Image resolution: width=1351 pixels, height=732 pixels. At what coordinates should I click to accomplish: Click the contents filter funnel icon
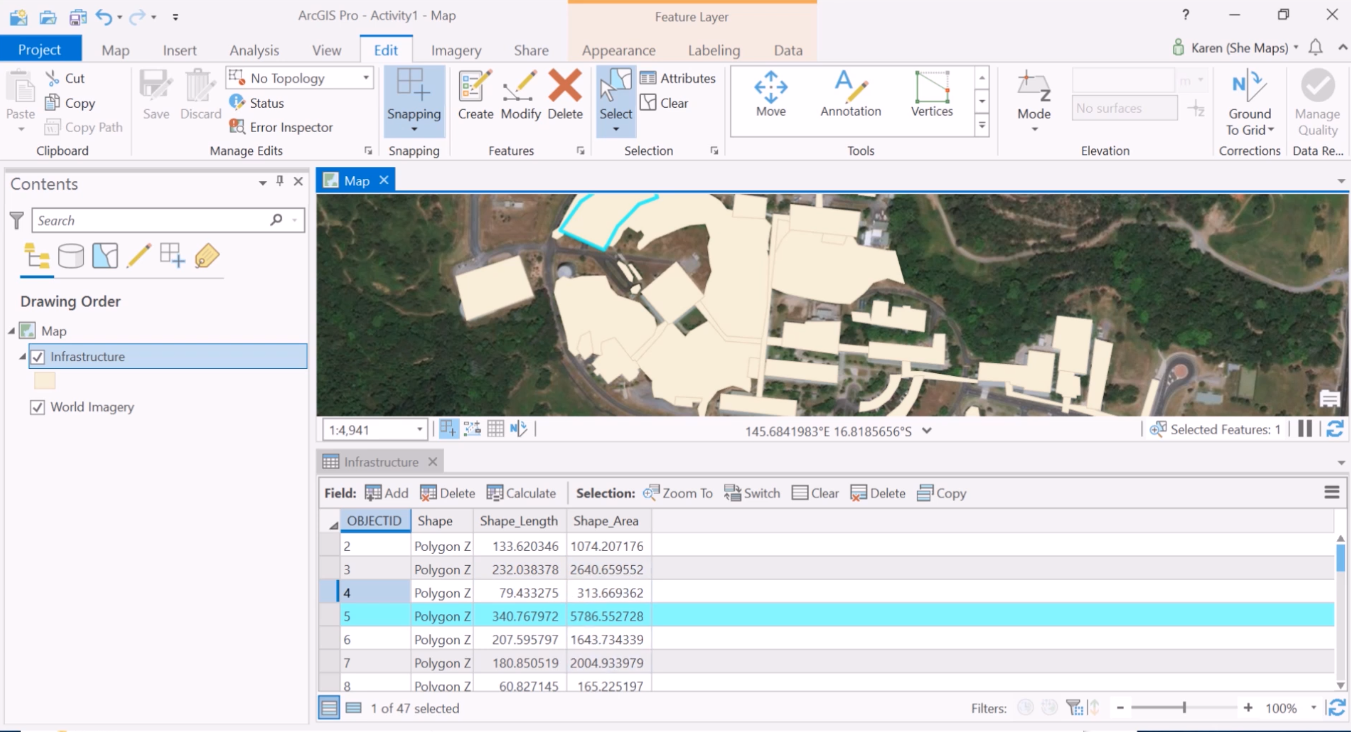pos(16,220)
